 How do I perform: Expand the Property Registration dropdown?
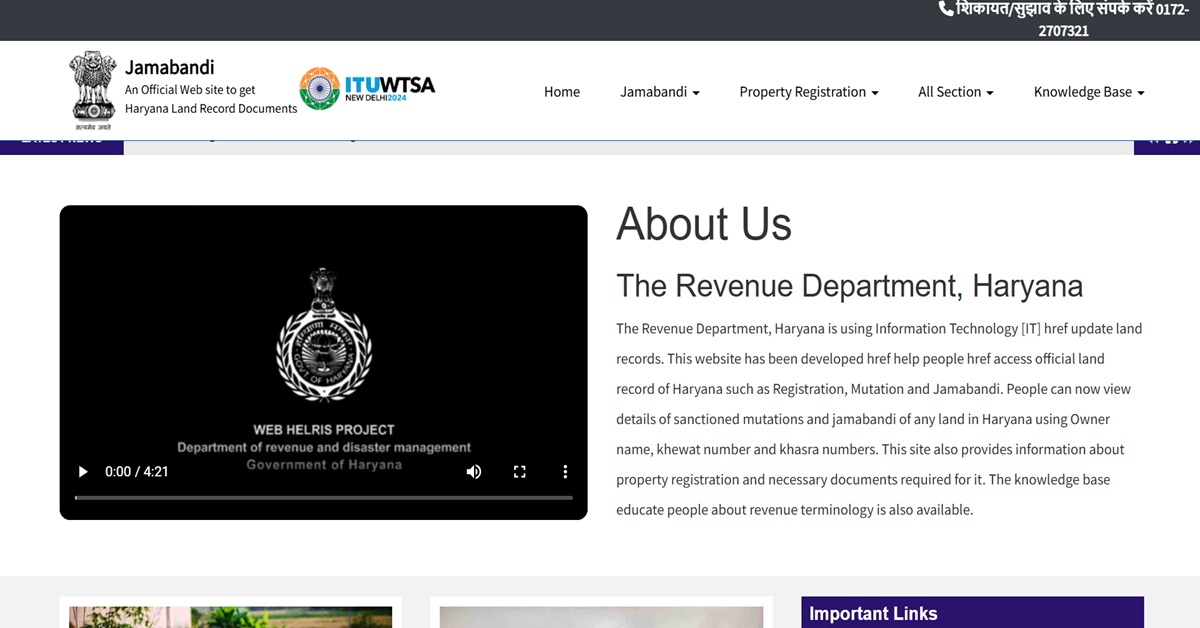809,92
